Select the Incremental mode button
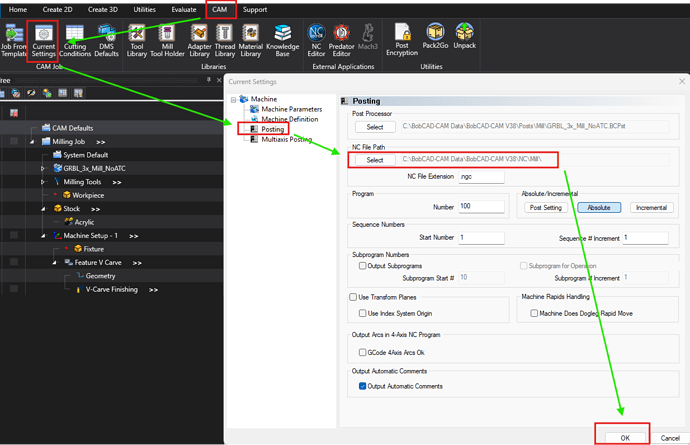 coord(650,208)
